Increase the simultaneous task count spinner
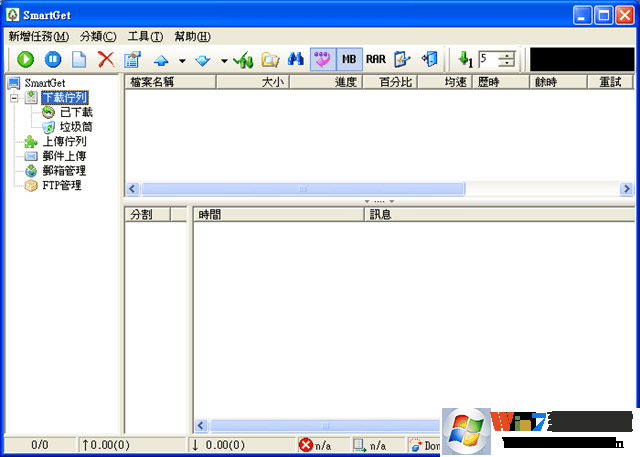Image resolution: width=640 pixels, height=457 pixels. pyautogui.click(x=508, y=55)
